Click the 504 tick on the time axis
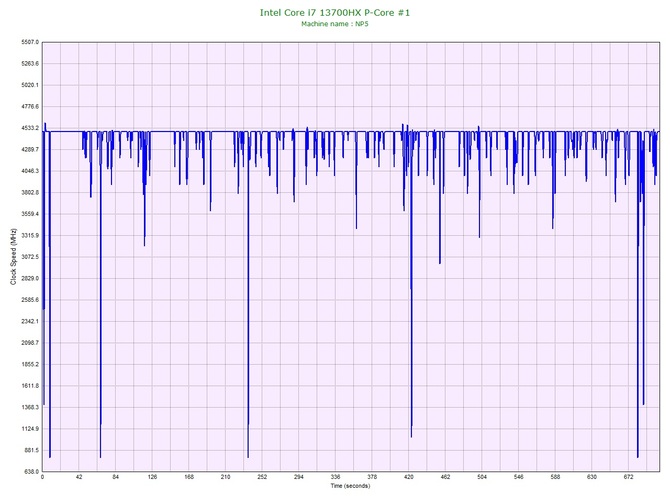 coord(482,477)
